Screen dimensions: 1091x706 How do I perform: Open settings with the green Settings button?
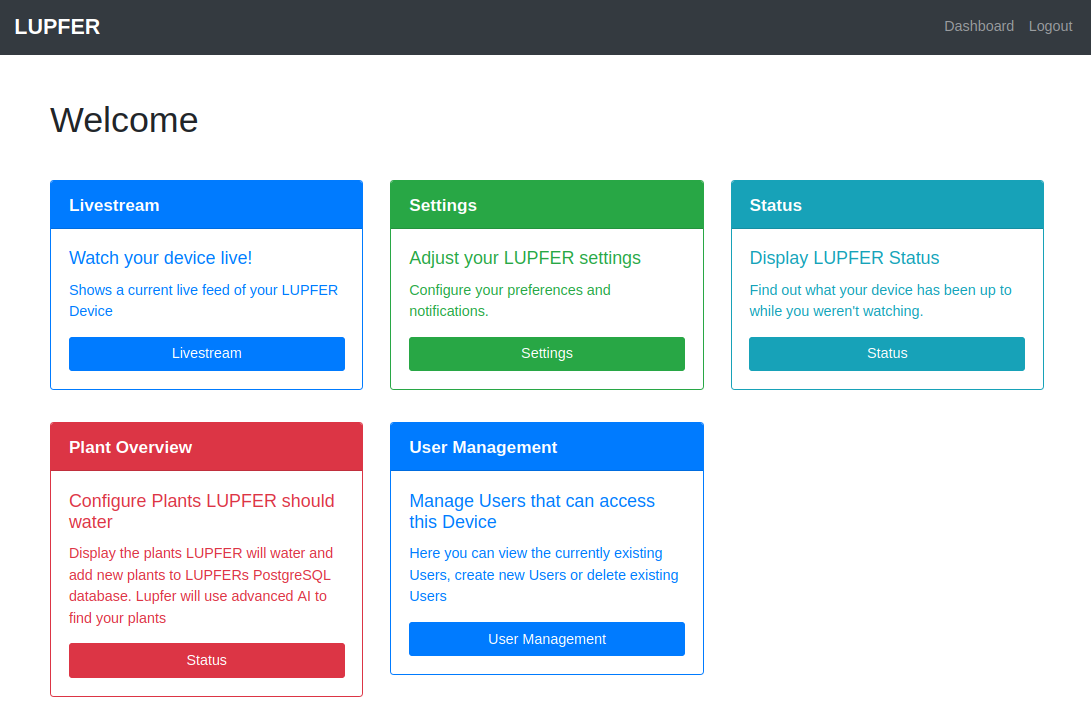coord(546,353)
